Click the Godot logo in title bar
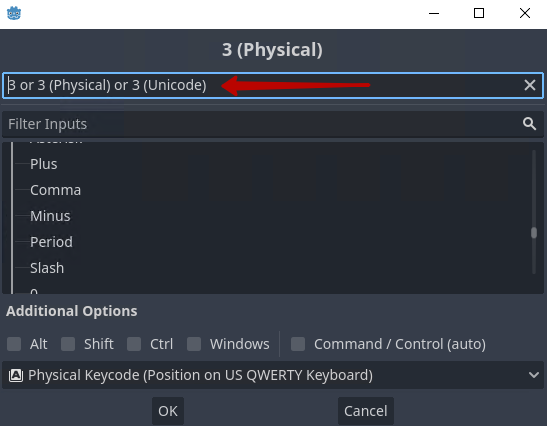Screen dimensions: 547x426 [x=14, y=13]
